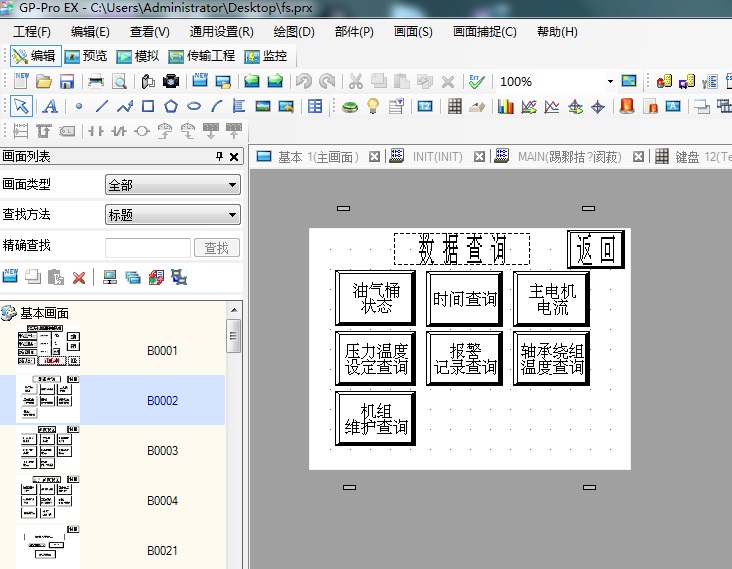The image size is (732, 569).
Task: Select the B0003 screen thumbnail
Action: point(48,450)
